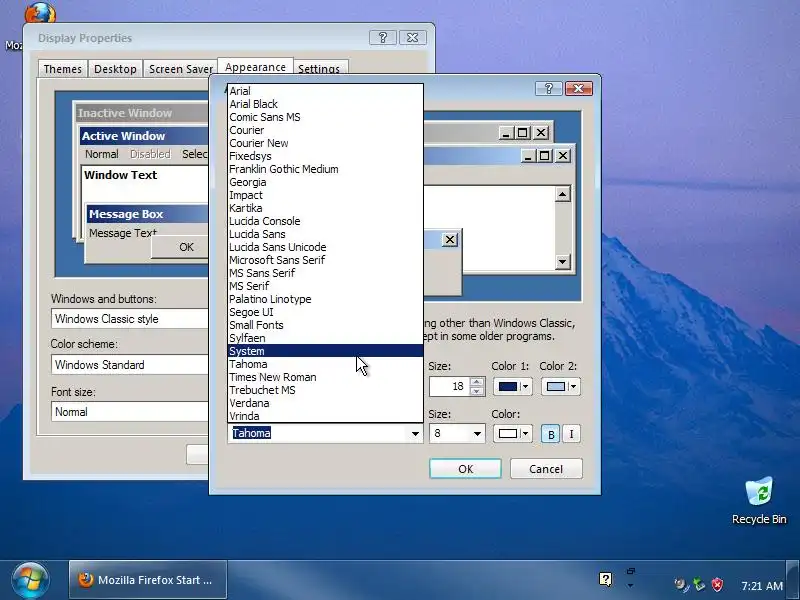Toggle the Bold font button
Viewport: 800px width, 600px height.
pyautogui.click(x=551, y=434)
